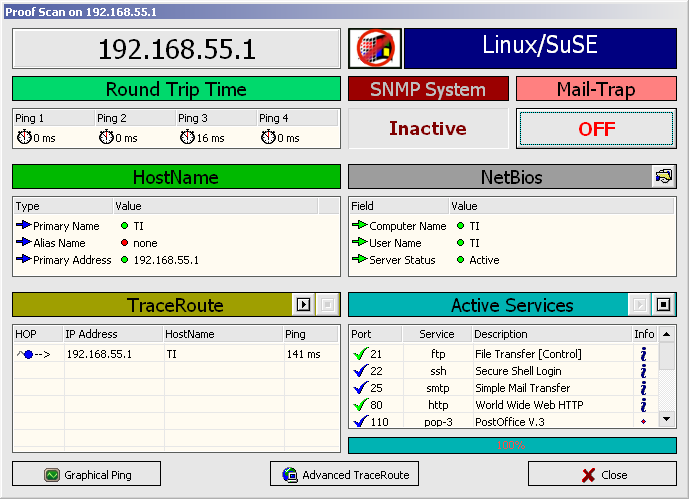Sort services by Service column header
Screen dimensions: 689x499
[x=437, y=334]
